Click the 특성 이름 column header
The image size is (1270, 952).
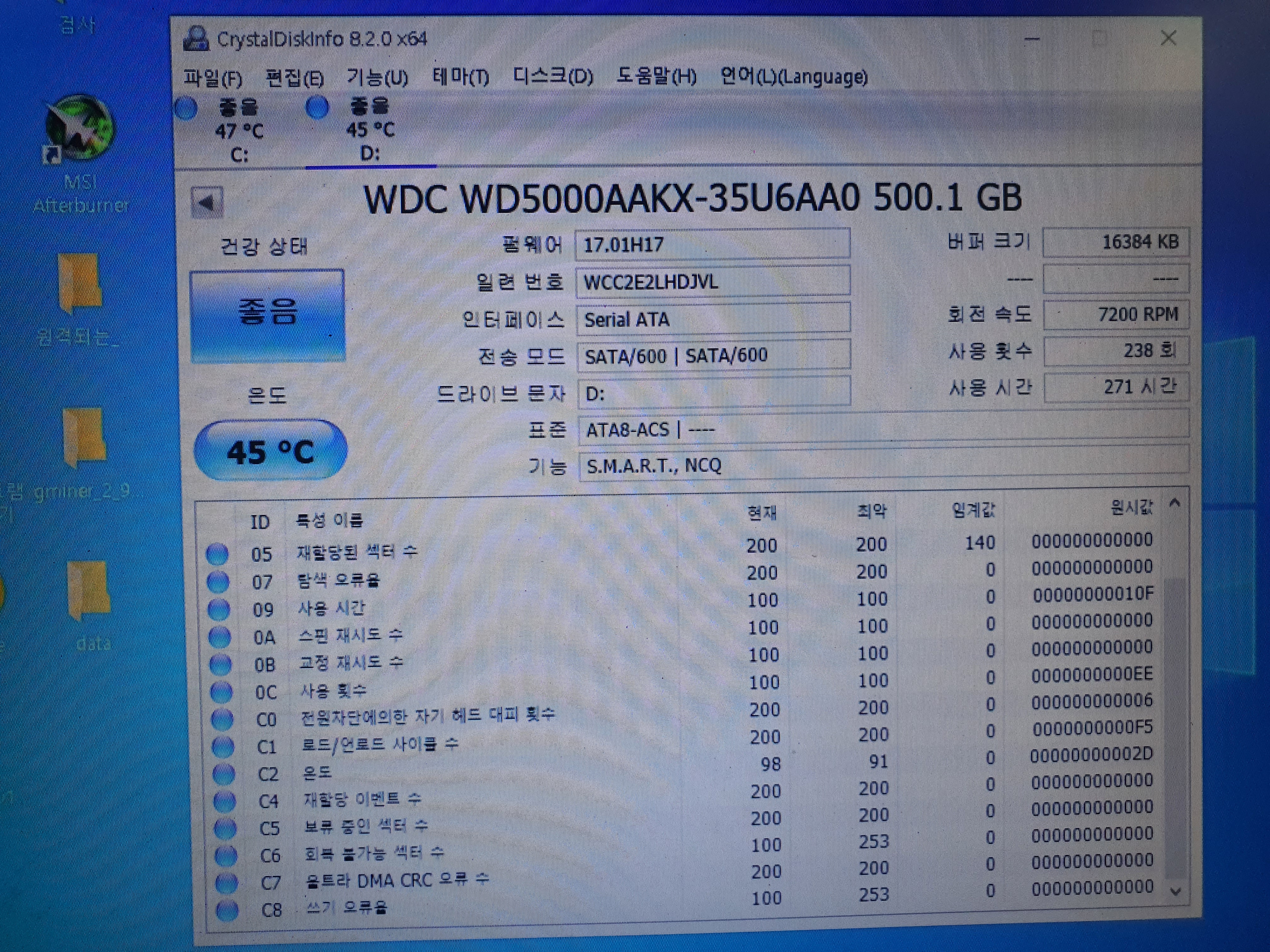329,520
